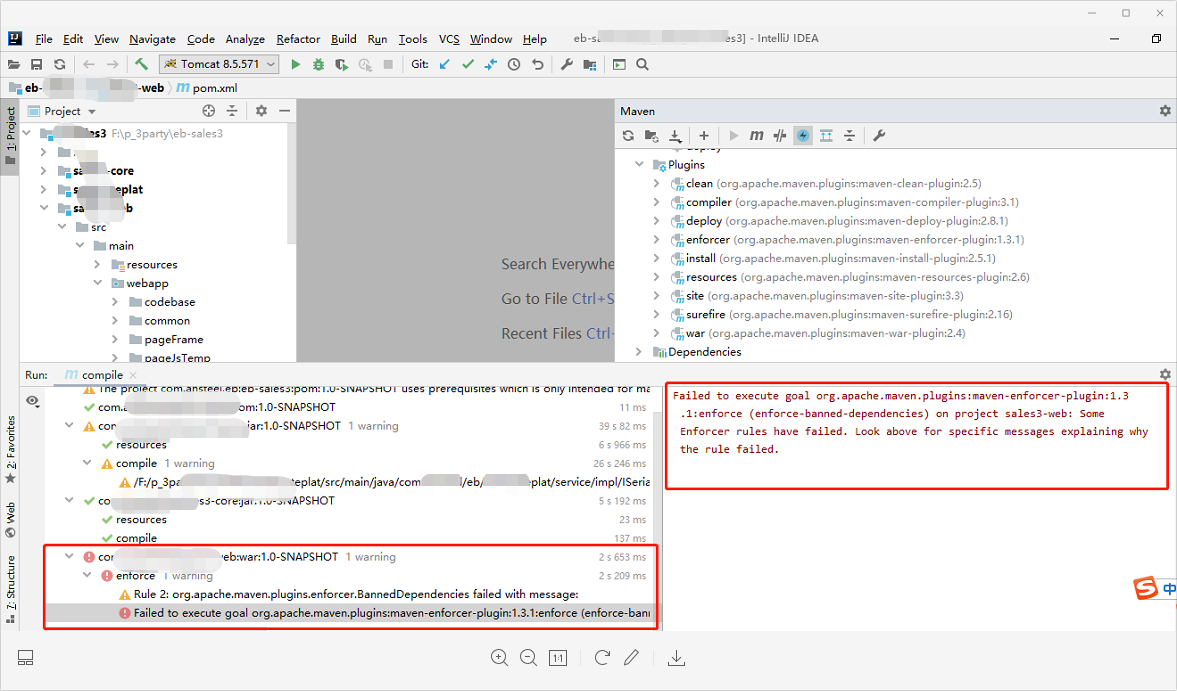Show Maven dependencies diagram icon

(826, 136)
